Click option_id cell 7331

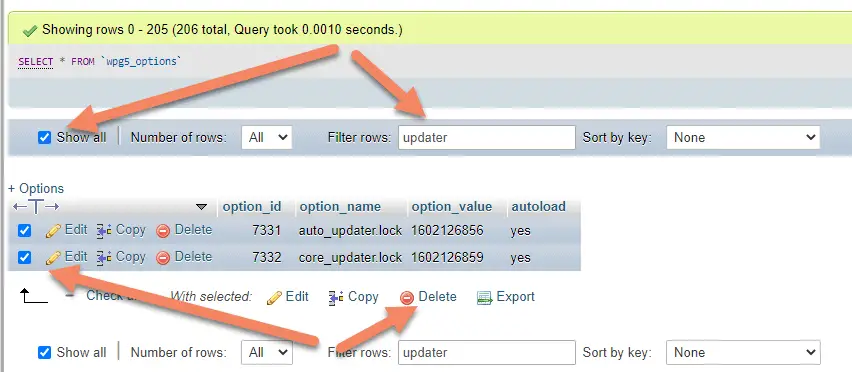[x=267, y=231]
